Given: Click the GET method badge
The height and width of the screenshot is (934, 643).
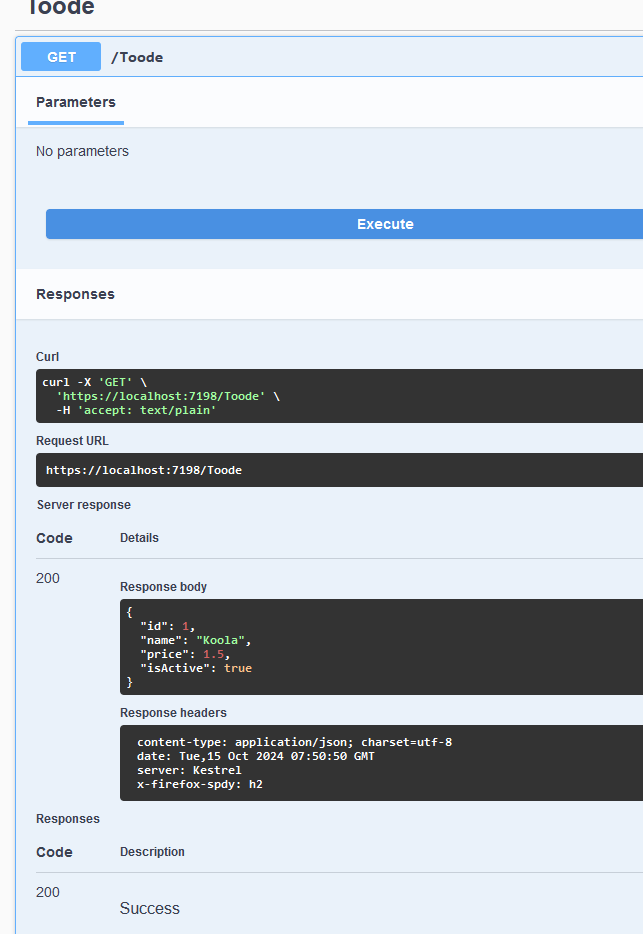Looking at the screenshot, I should (x=61, y=57).
